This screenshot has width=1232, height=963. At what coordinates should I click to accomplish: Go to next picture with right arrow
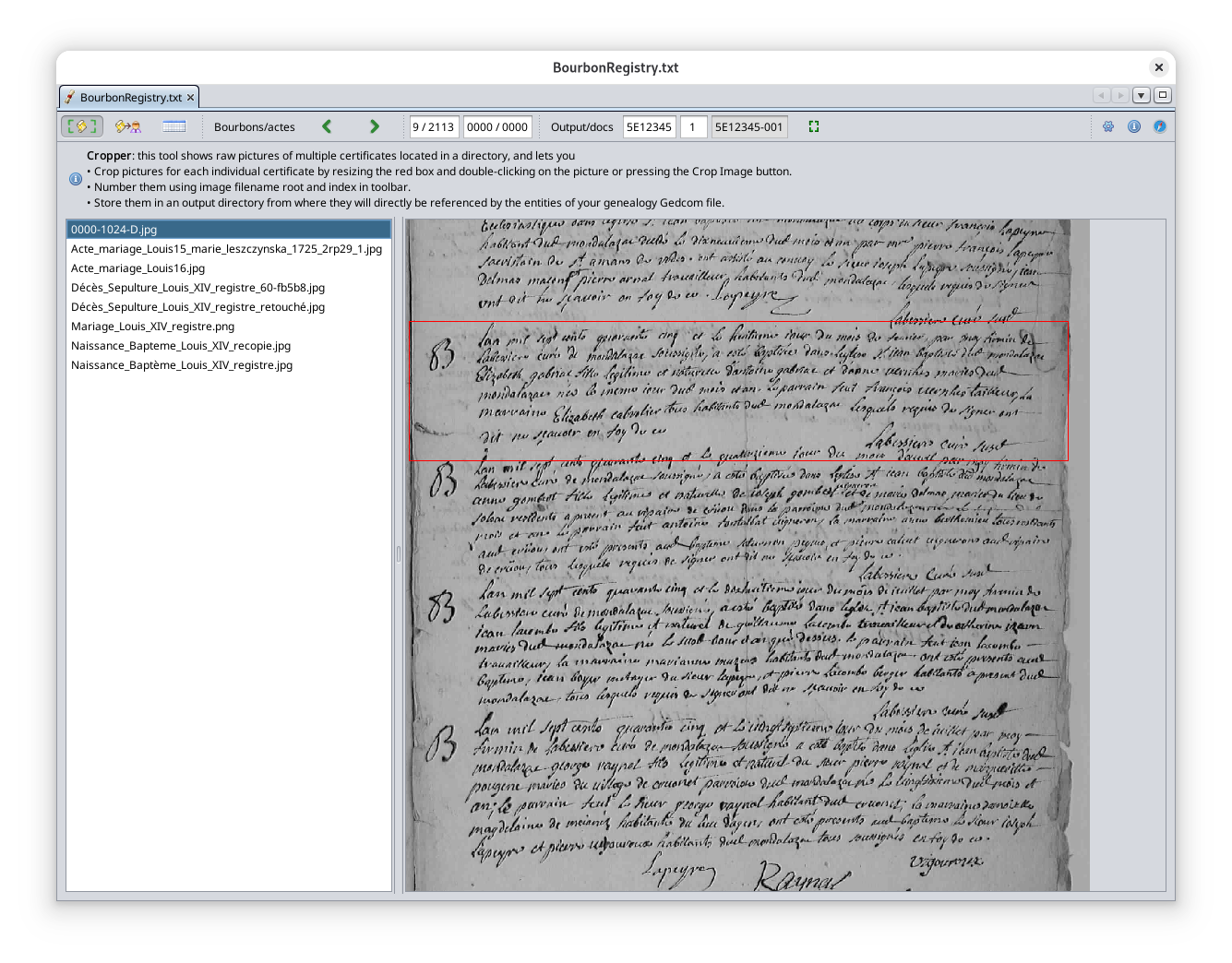tap(374, 126)
